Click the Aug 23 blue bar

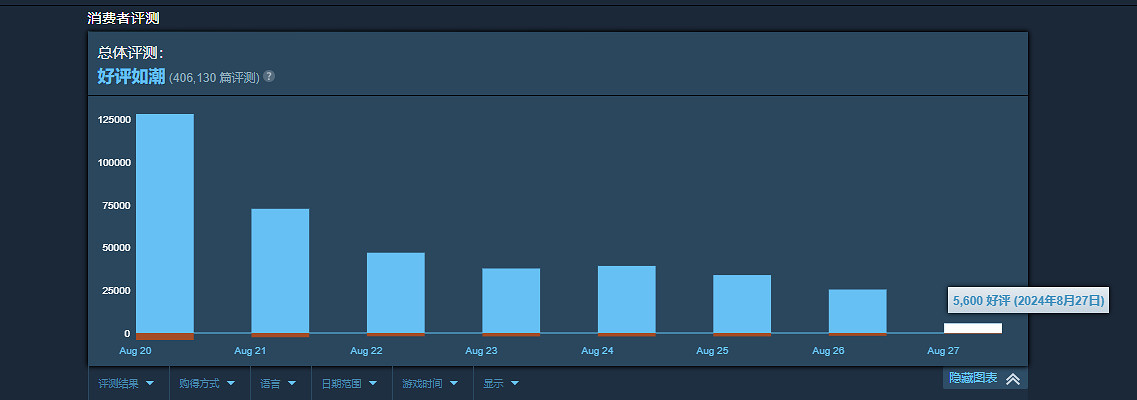click(x=511, y=300)
